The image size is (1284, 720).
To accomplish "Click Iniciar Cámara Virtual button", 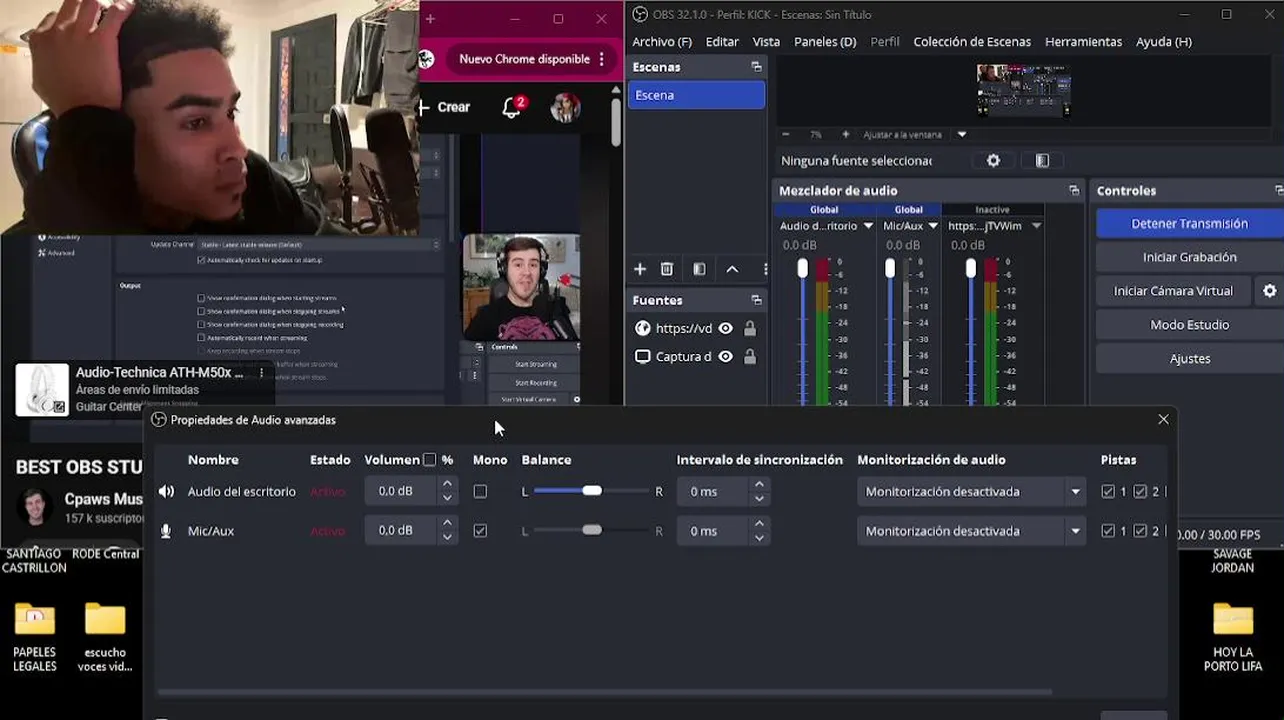I will [x=1174, y=291].
